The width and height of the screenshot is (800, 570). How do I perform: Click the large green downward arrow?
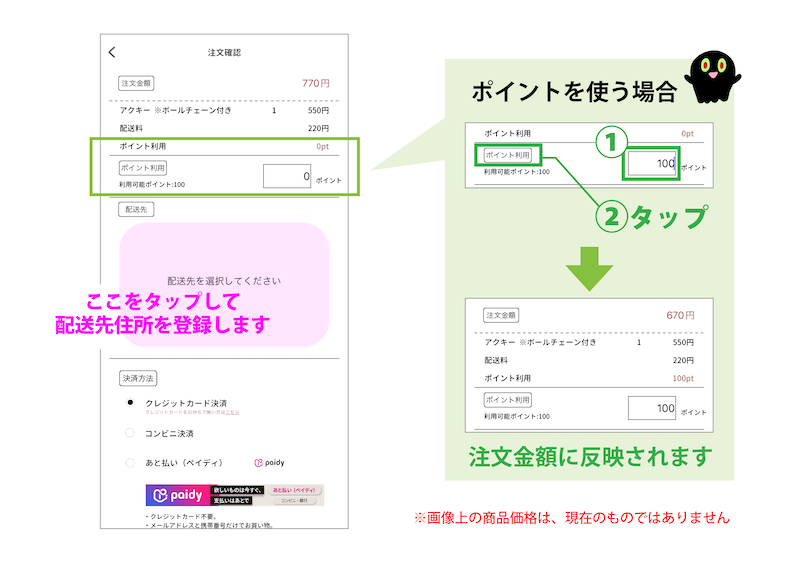click(x=591, y=268)
